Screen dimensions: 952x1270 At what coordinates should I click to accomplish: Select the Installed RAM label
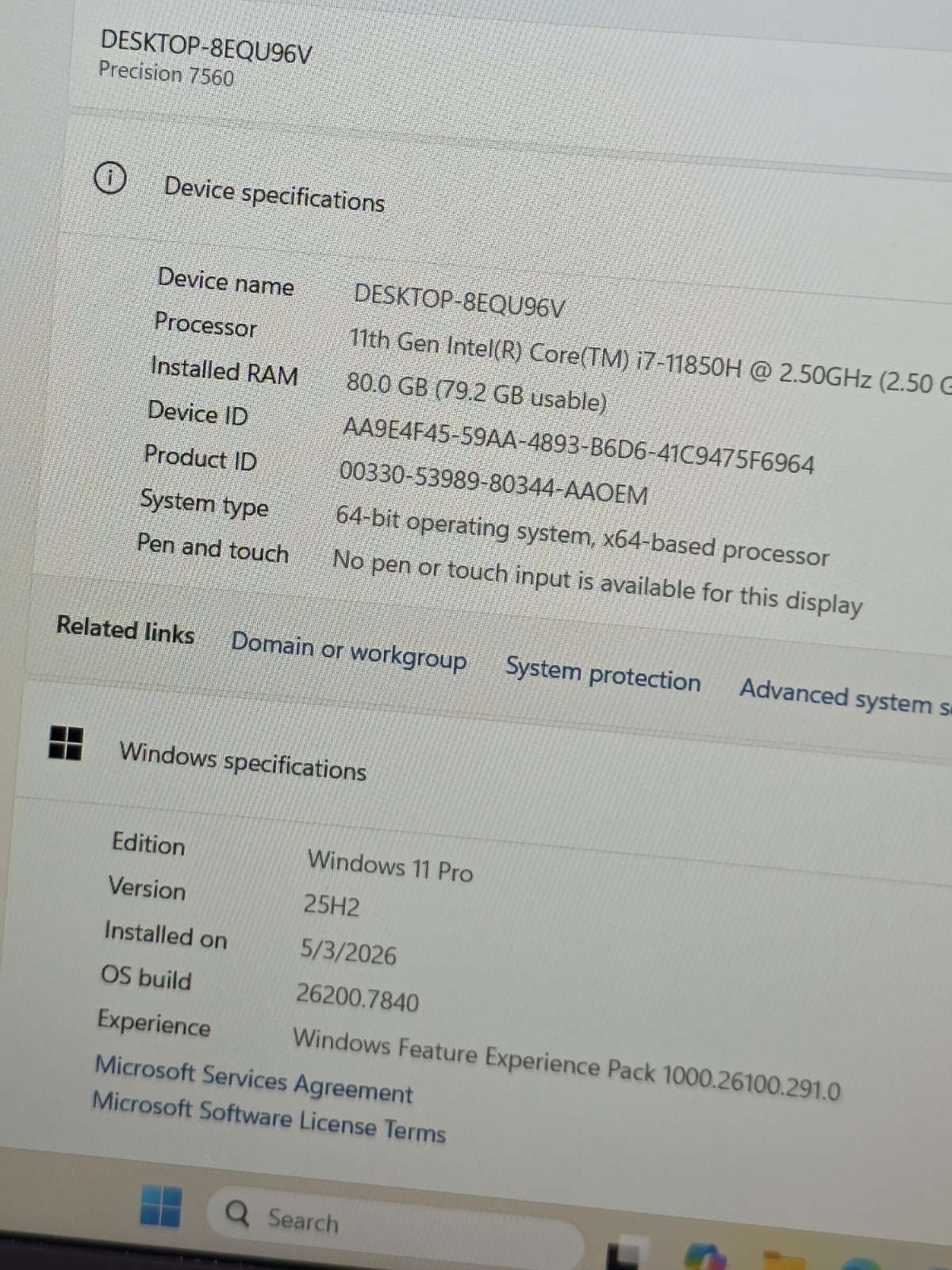coord(225,371)
